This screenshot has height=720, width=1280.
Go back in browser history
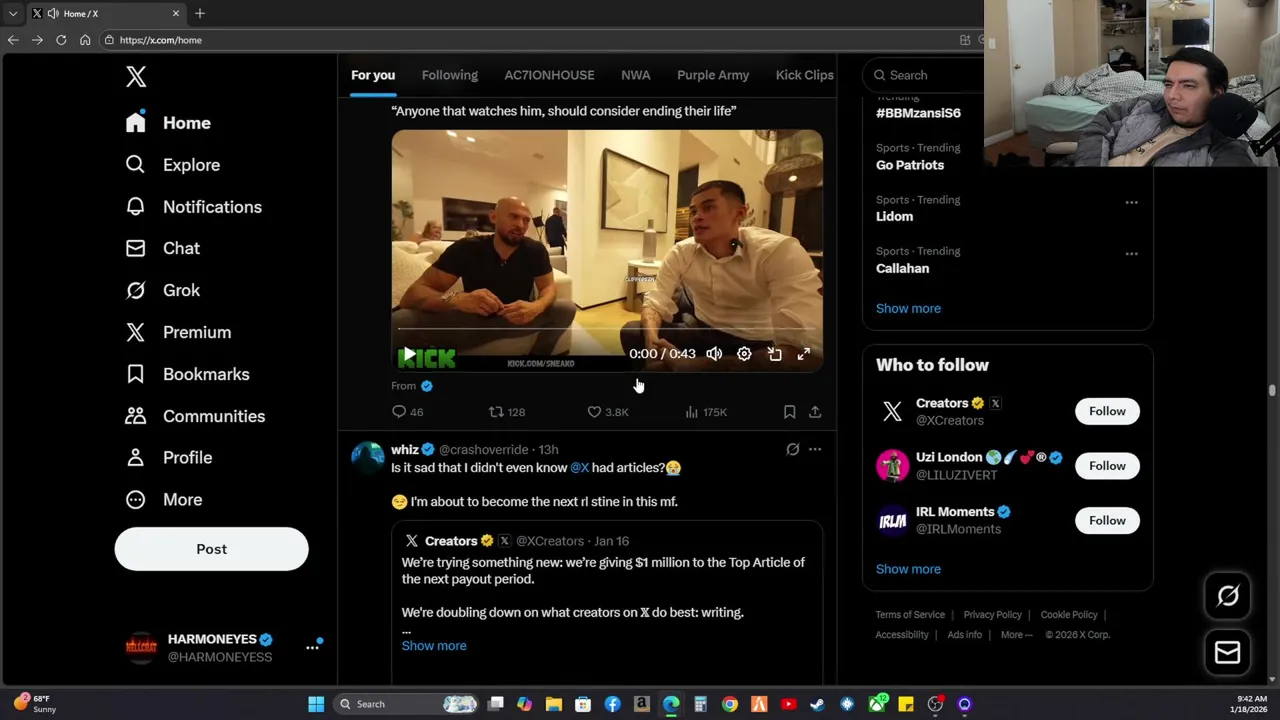(13, 40)
